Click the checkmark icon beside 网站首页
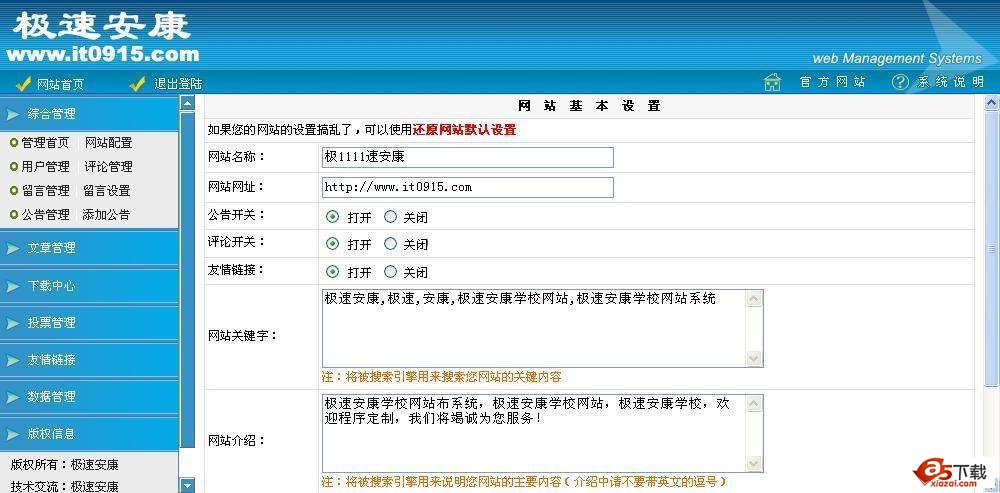 pos(23,84)
